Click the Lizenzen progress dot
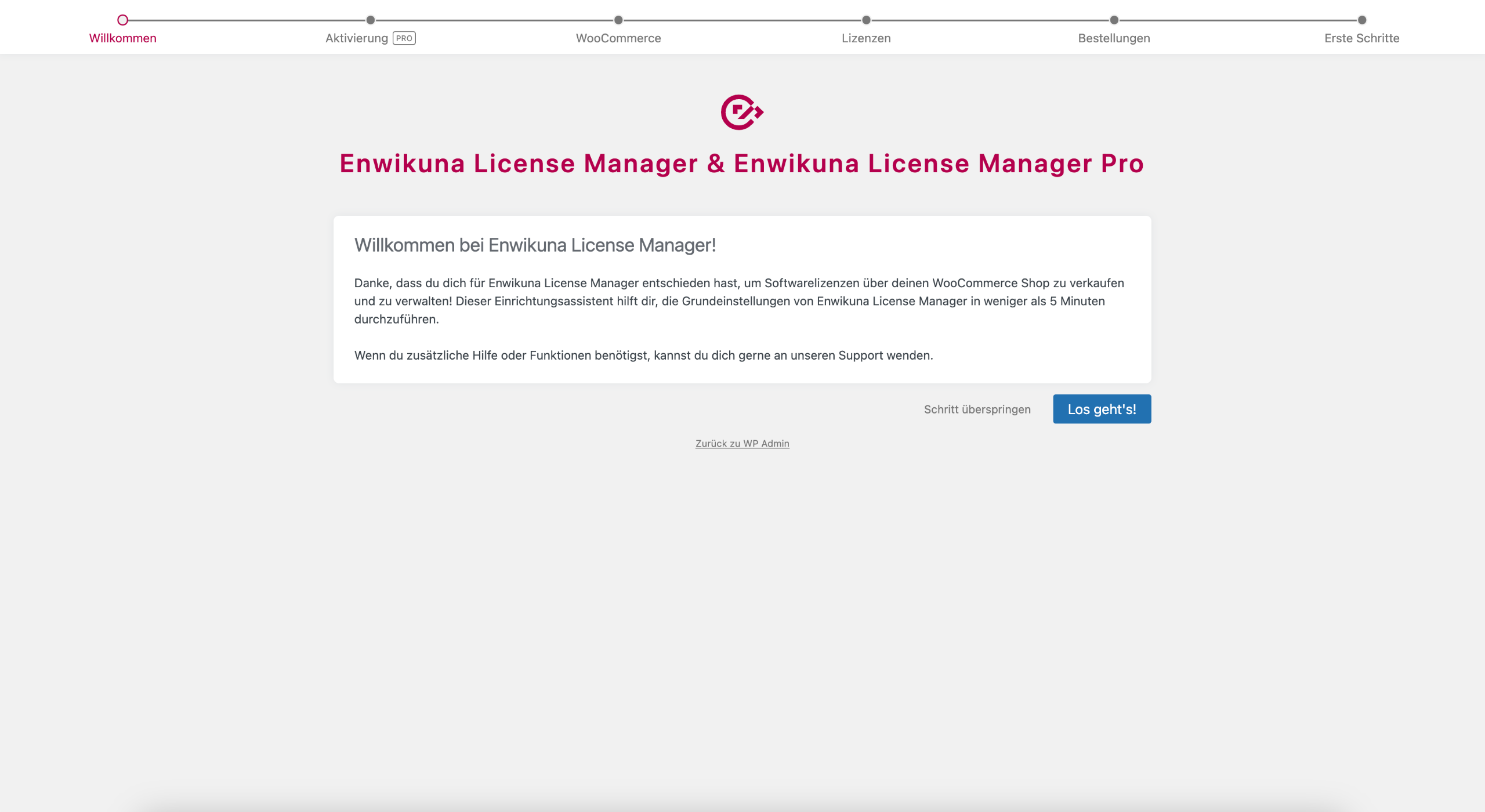The image size is (1485, 812). (866, 20)
